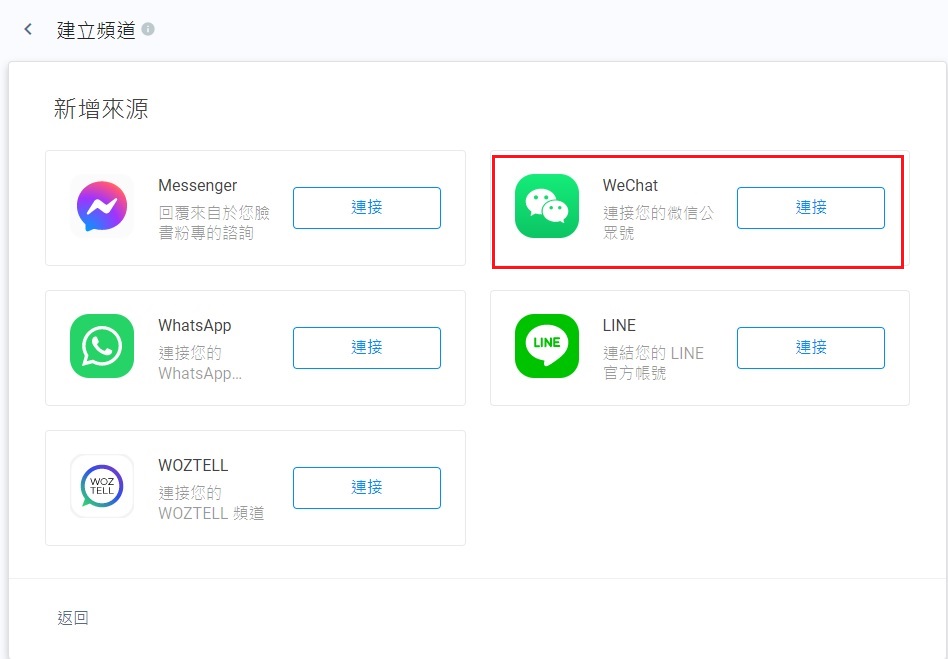Click the back arrow beside 建立頻道

(28, 29)
